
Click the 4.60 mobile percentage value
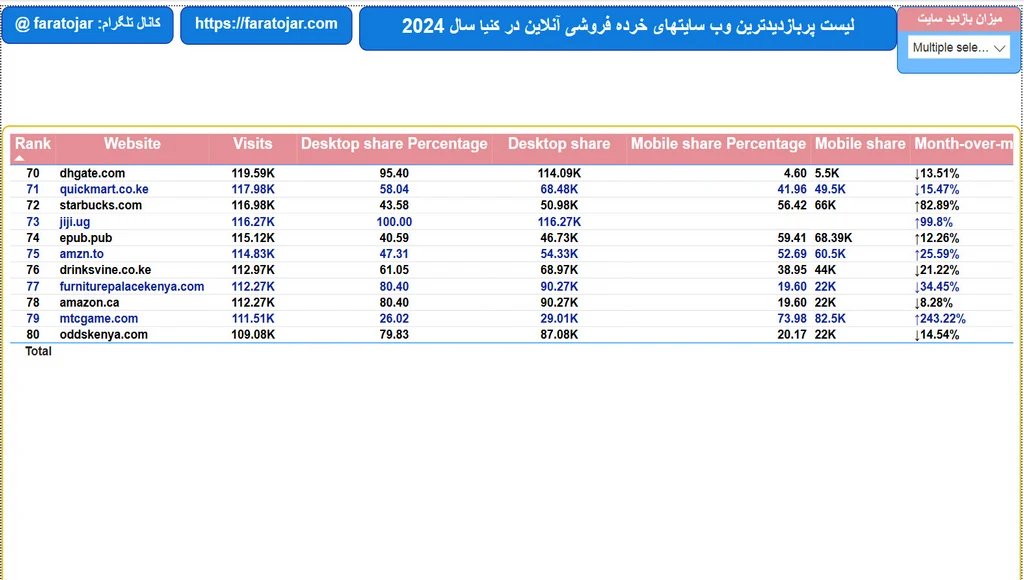click(x=795, y=174)
